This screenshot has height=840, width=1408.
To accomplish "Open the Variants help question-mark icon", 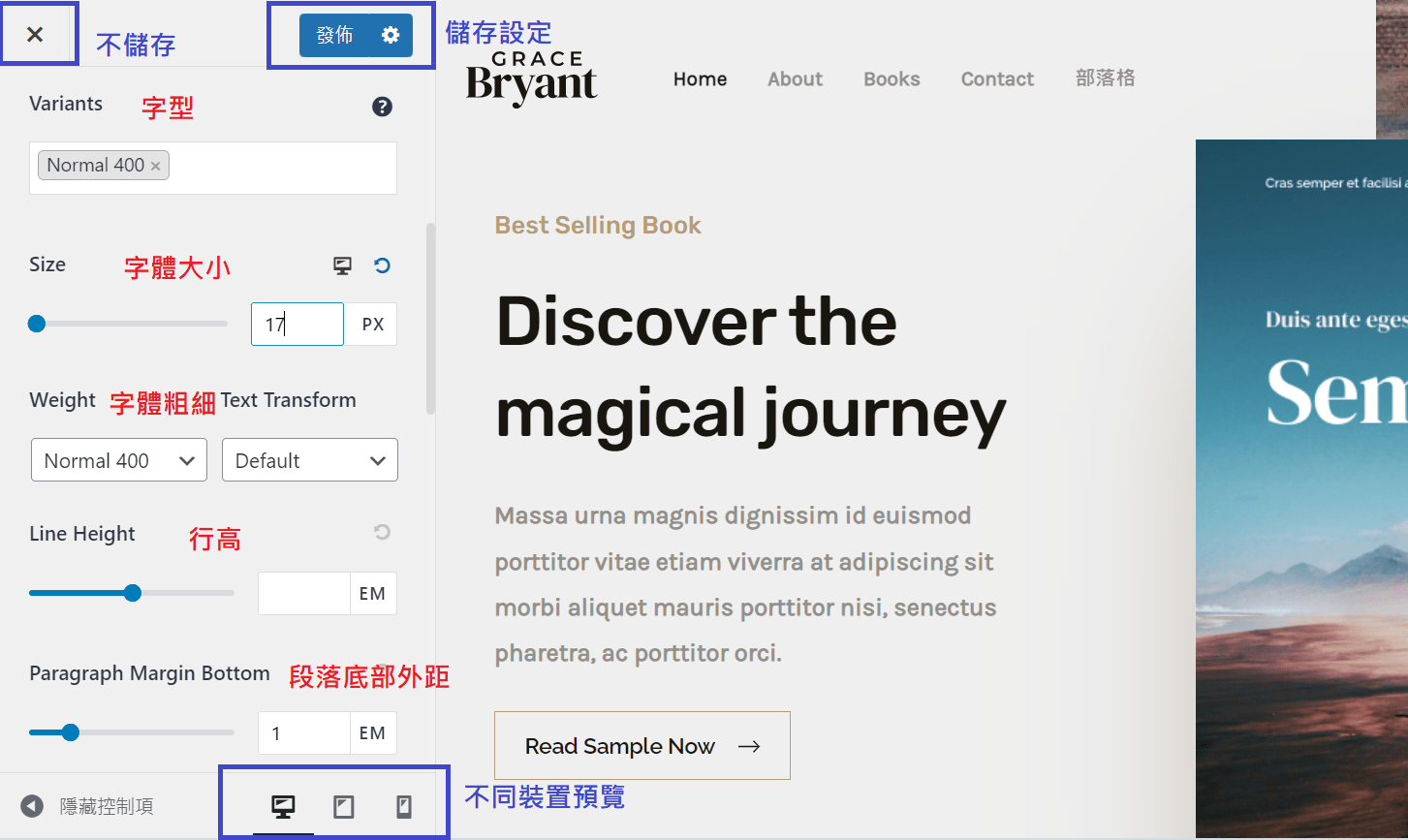I will pos(382,107).
